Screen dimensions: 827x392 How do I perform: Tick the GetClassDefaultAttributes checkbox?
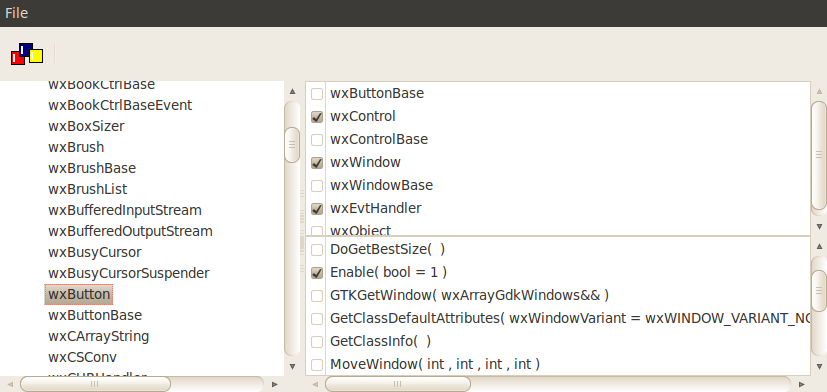coord(317,319)
